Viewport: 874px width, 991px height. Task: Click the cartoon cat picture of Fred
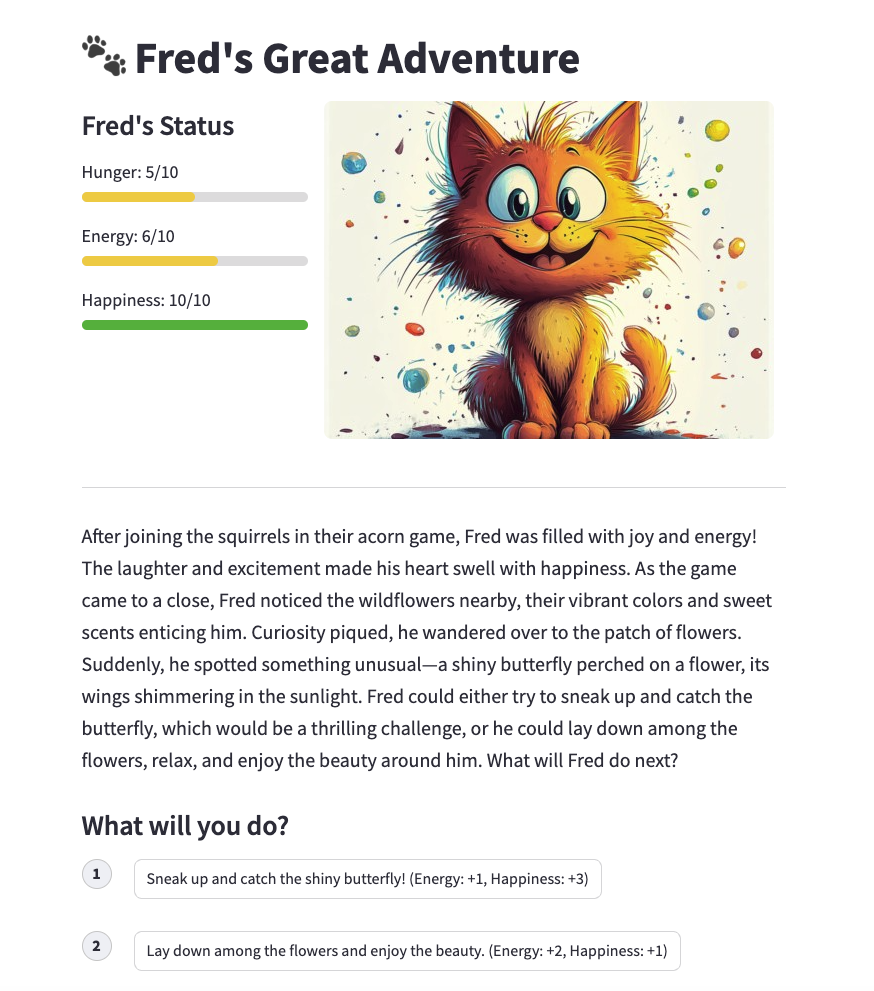(548, 269)
